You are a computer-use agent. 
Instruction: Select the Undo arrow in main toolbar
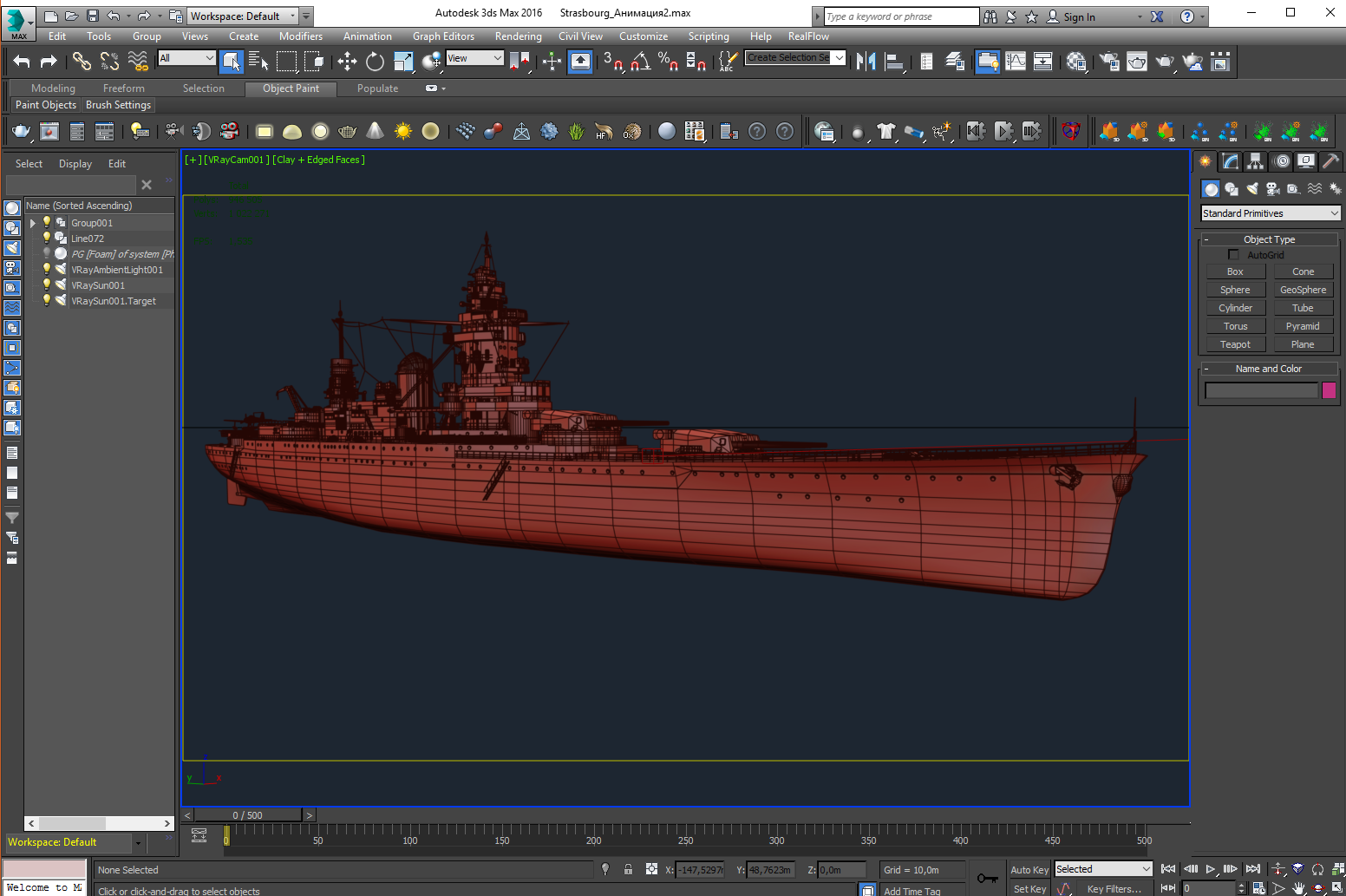click(x=22, y=61)
